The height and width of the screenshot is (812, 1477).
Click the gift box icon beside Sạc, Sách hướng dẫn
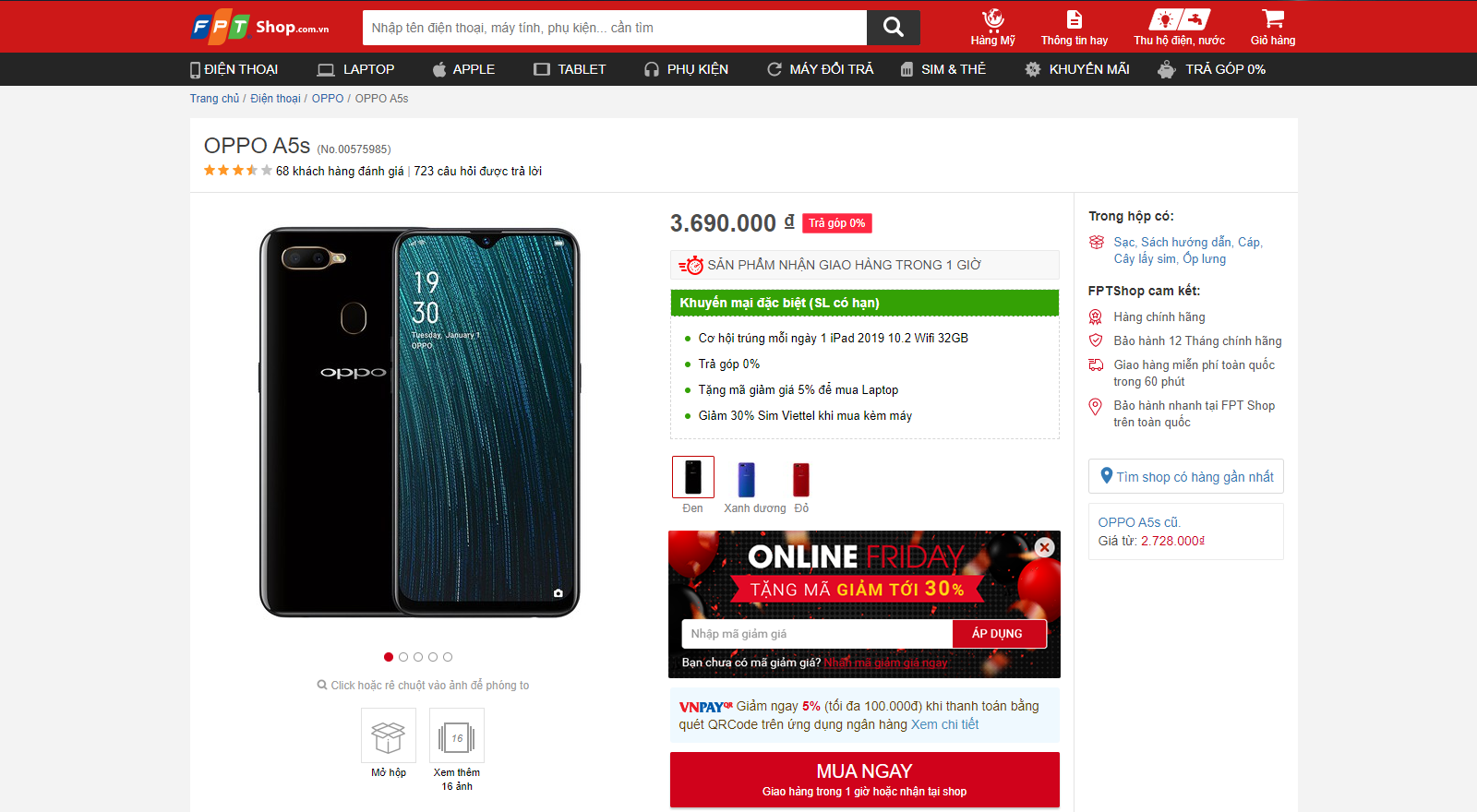coord(1096,243)
